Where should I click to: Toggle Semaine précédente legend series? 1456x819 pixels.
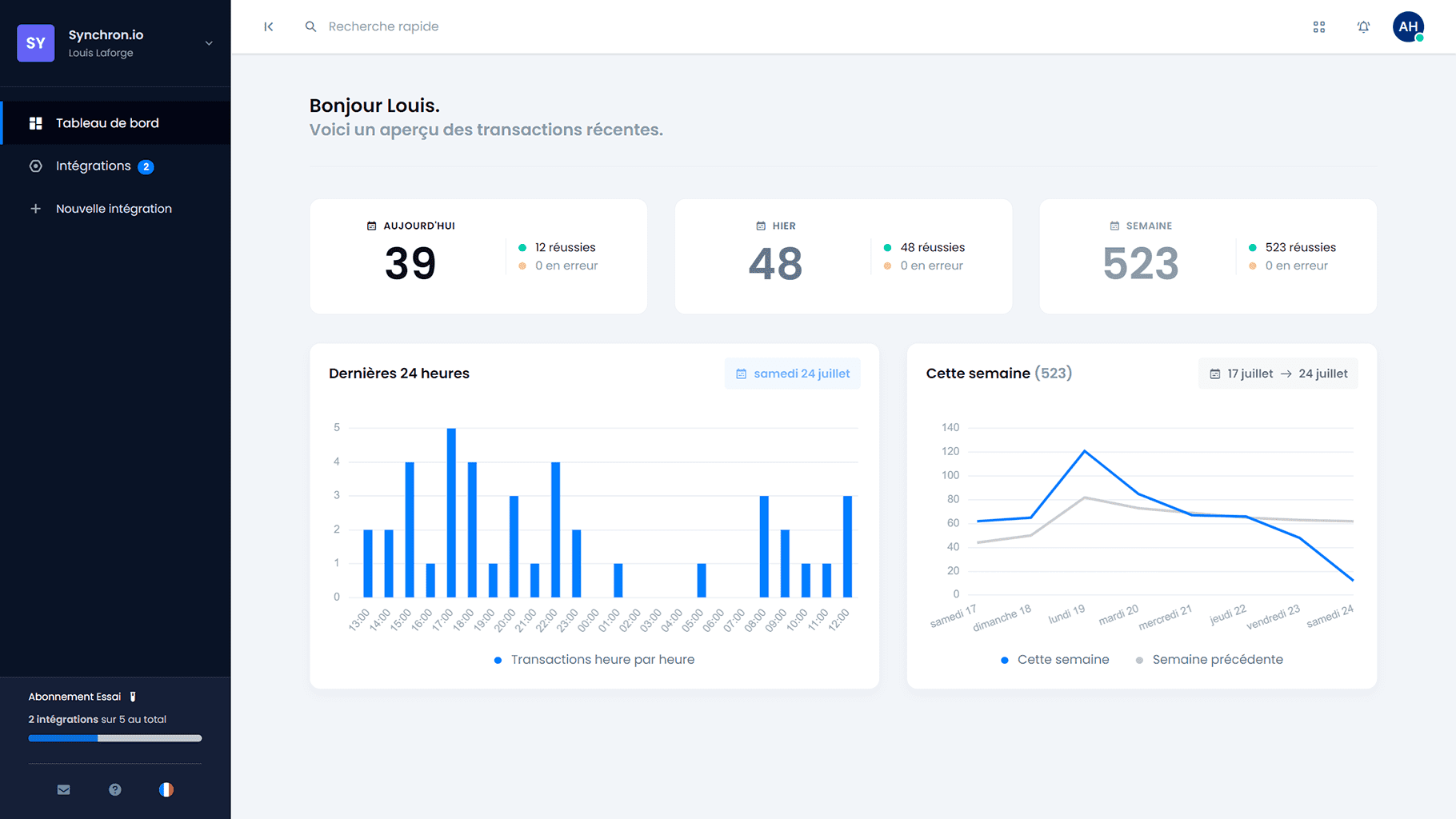point(1209,660)
